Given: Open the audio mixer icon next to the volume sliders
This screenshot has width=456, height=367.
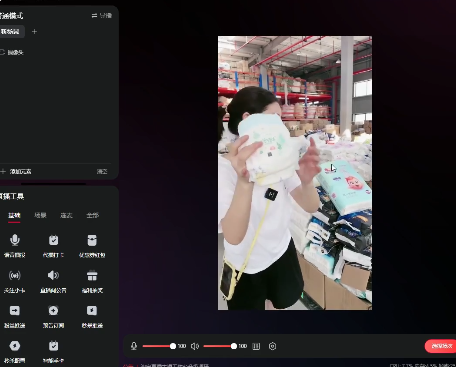Looking at the screenshot, I should tap(256, 346).
